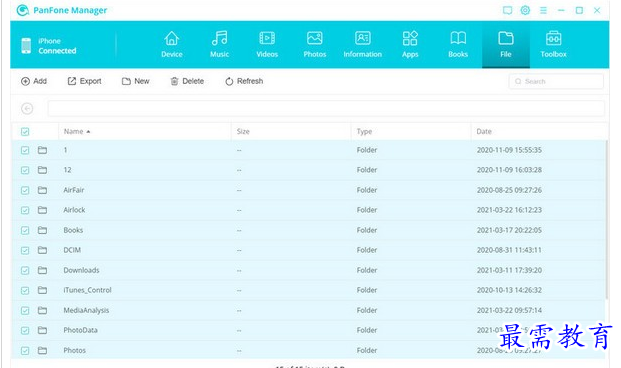Click the connected iPhone device icon
The height and width of the screenshot is (368, 621).
(x=26, y=46)
